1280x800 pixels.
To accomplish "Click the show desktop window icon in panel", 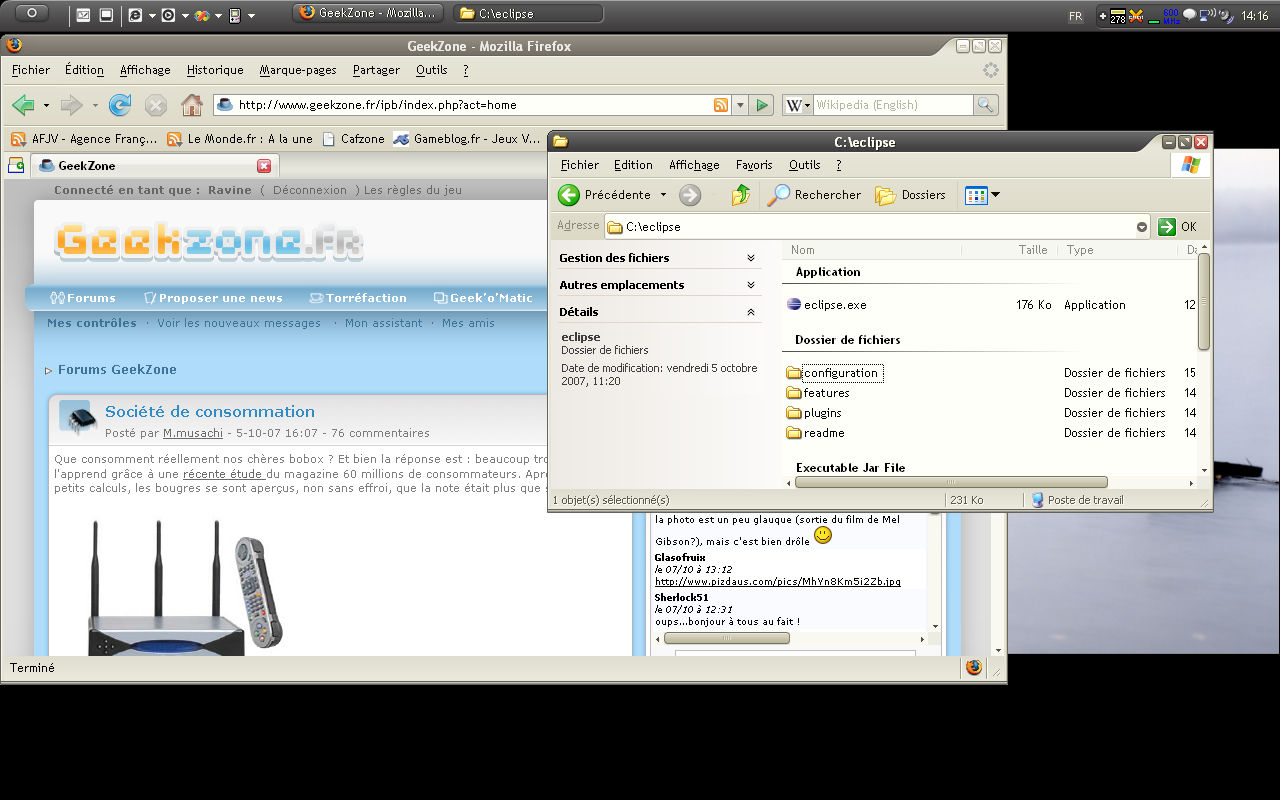I will (x=106, y=15).
